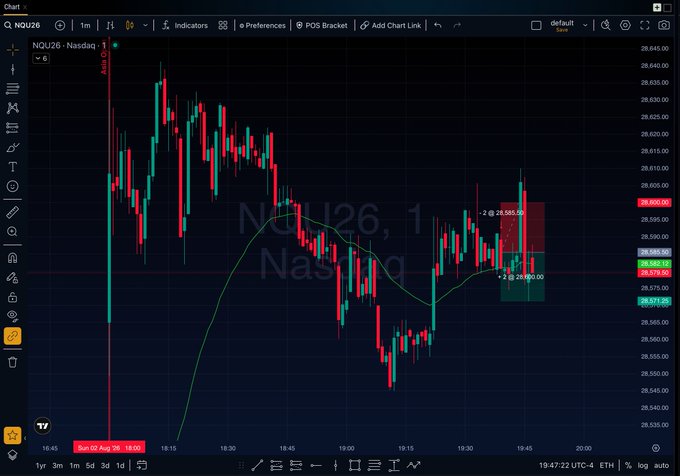Screen dimensions: 680x476
Task: Toggle auto scale
Action: (x=661, y=465)
